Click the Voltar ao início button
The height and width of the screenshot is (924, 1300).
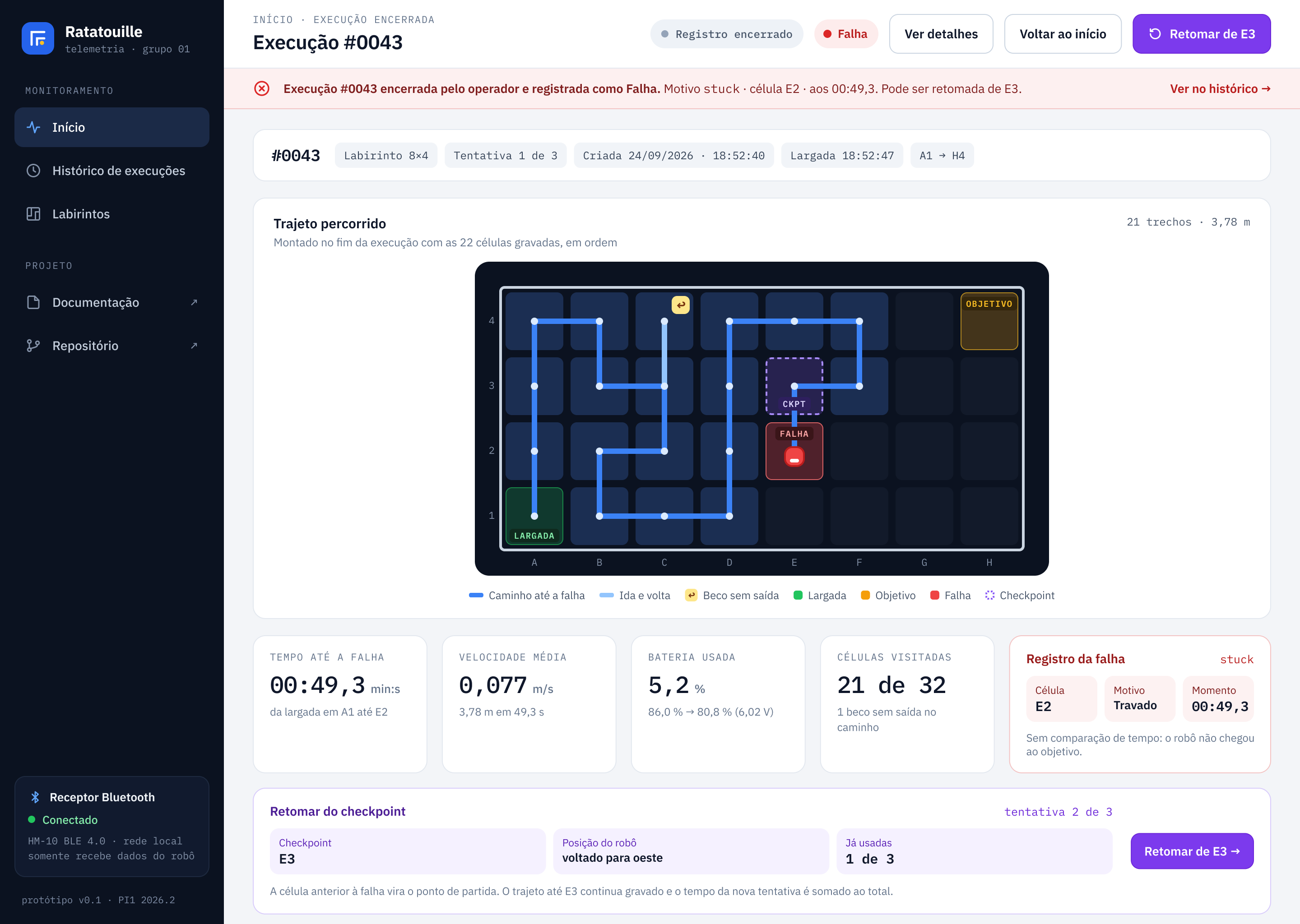(x=1063, y=34)
